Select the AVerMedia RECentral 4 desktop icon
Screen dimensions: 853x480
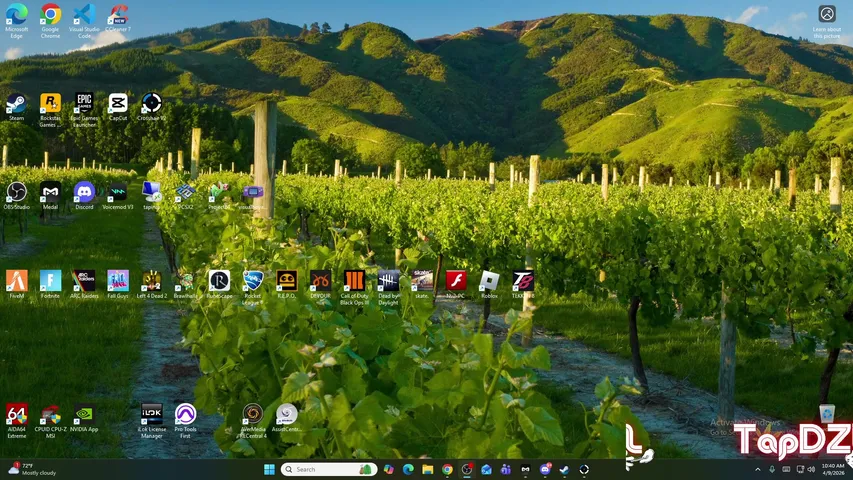(253, 421)
